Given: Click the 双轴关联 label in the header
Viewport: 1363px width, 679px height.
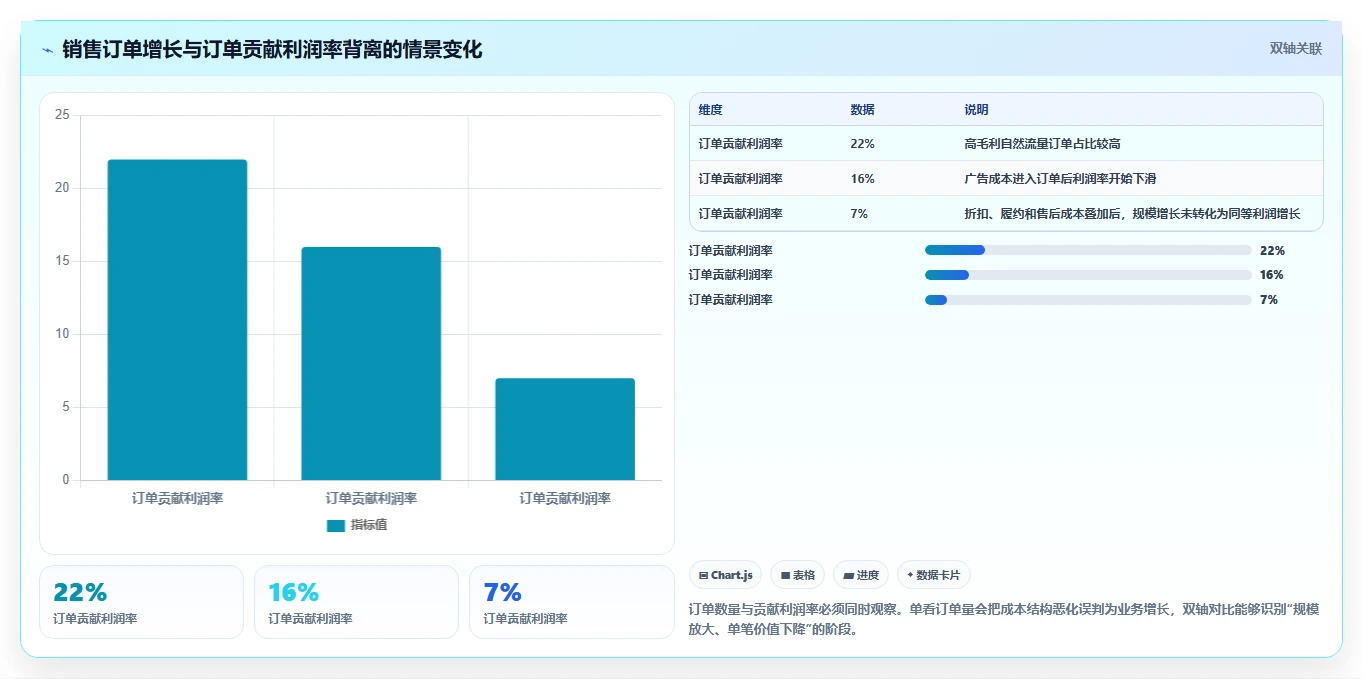Looking at the screenshot, I should click(x=1296, y=49).
